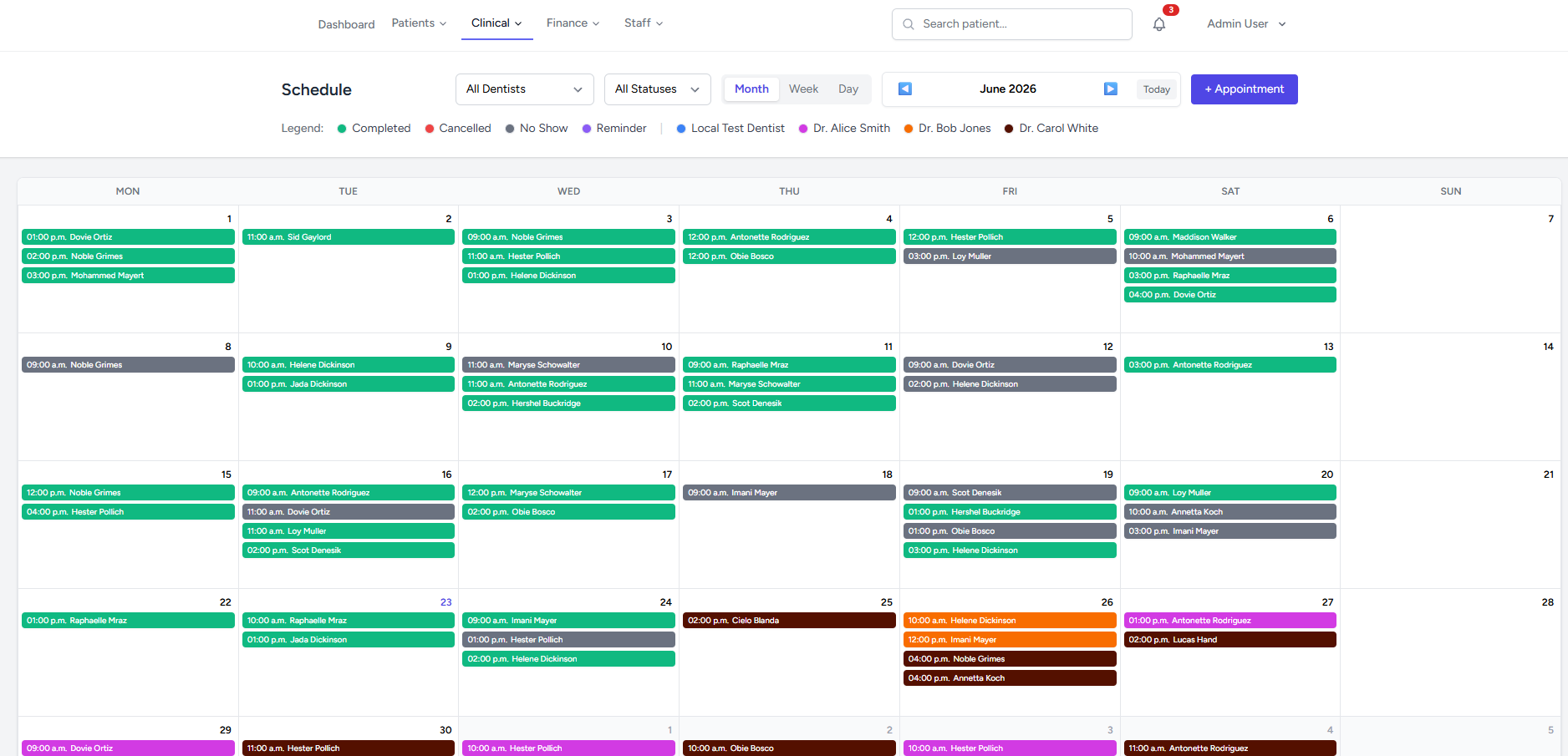Expand the Clinical menu

(x=496, y=23)
